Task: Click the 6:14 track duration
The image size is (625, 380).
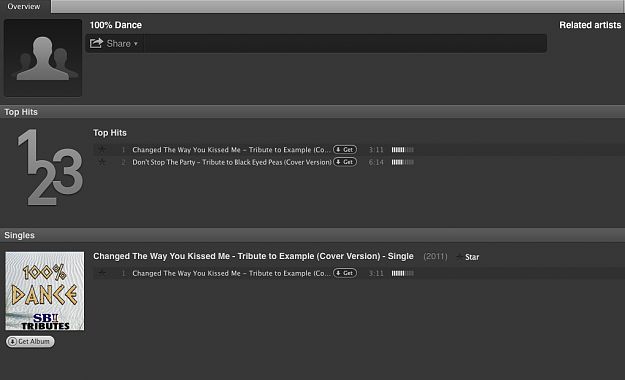Action: point(376,162)
